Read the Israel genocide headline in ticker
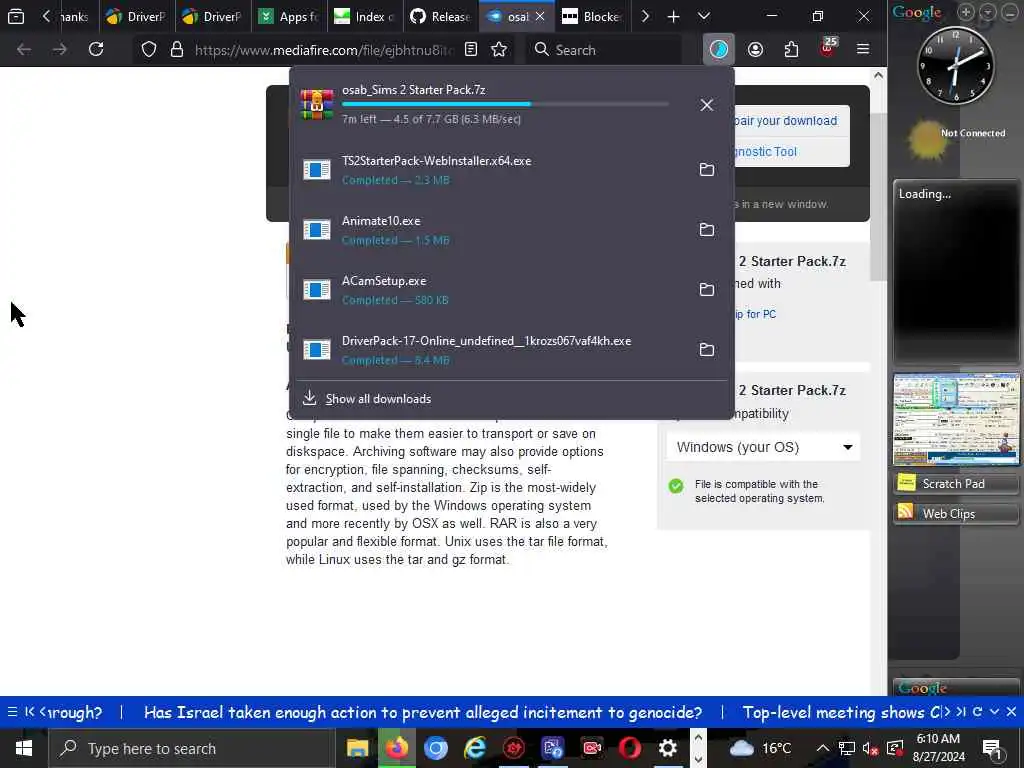Screen dimensions: 1024x768 423,712
